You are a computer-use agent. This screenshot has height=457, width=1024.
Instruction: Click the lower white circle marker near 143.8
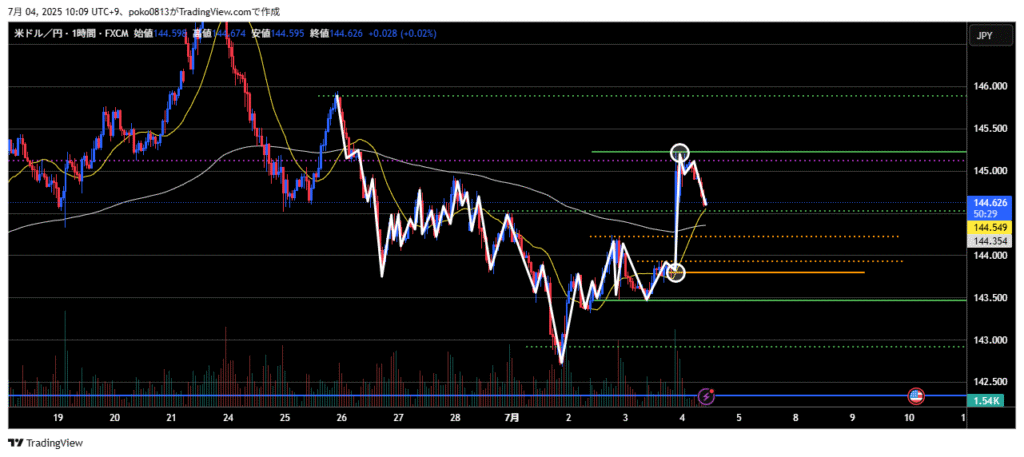[x=676, y=272]
